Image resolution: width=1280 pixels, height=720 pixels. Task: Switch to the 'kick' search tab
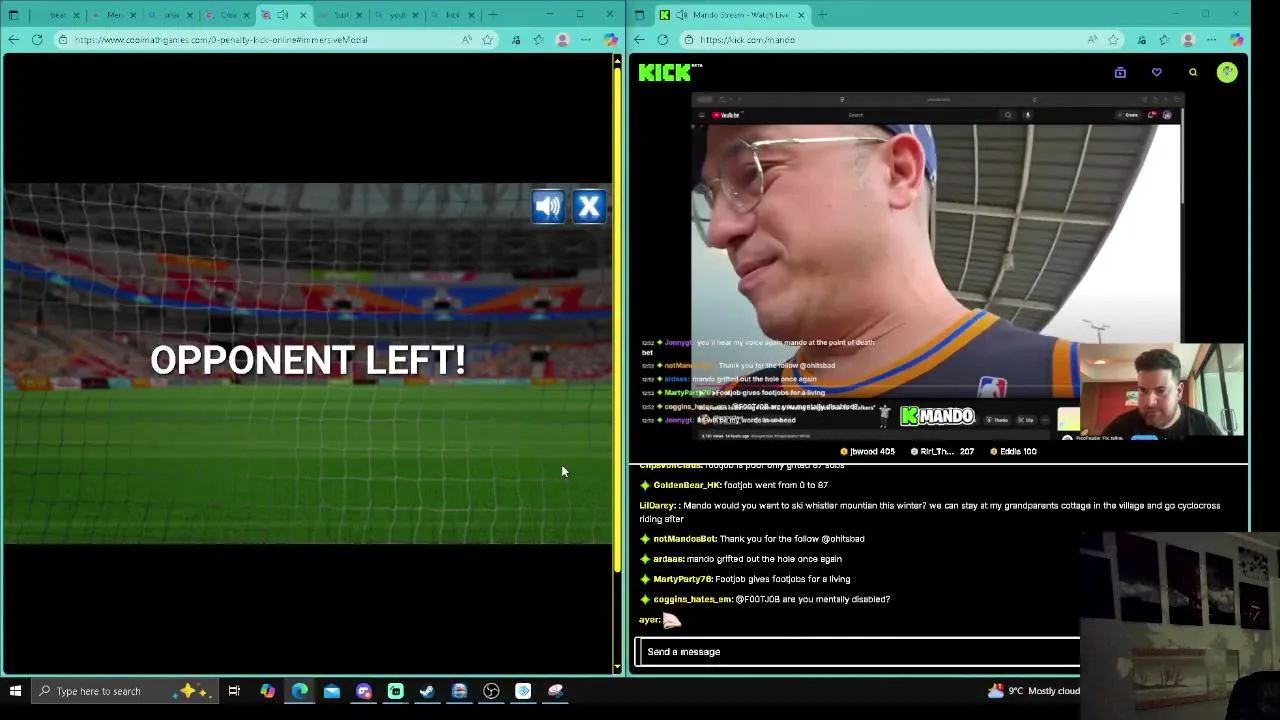(452, 15)
